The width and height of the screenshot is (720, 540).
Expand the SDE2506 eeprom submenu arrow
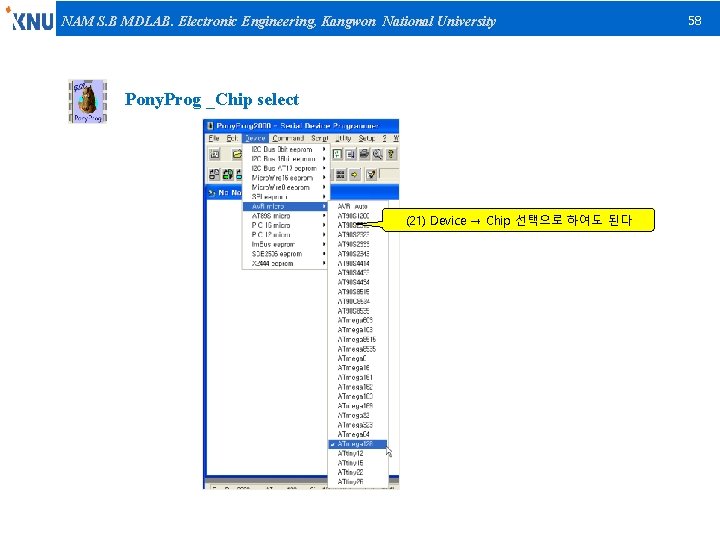324,253
